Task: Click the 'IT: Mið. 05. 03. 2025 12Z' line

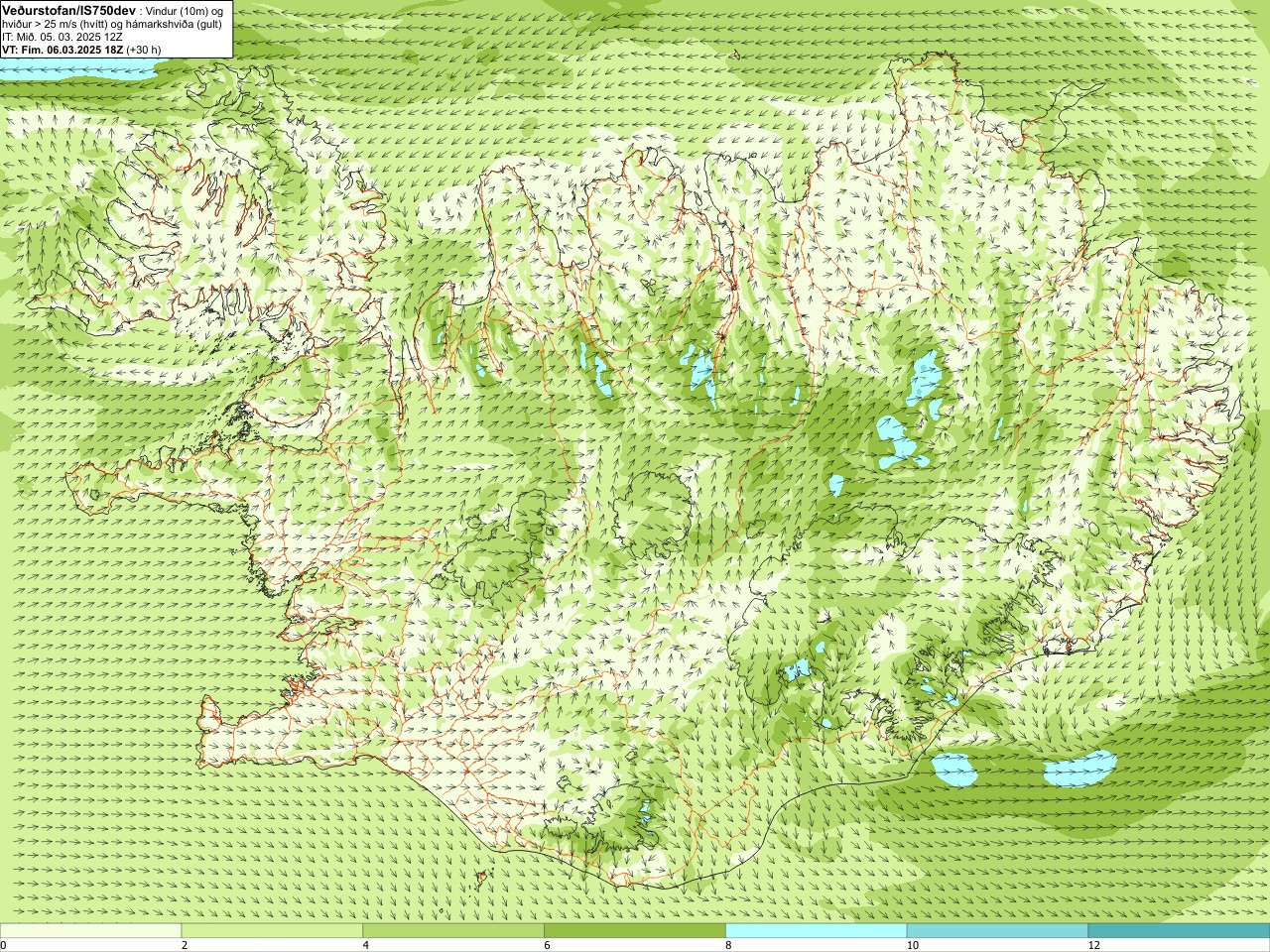Action: [62, 37]
